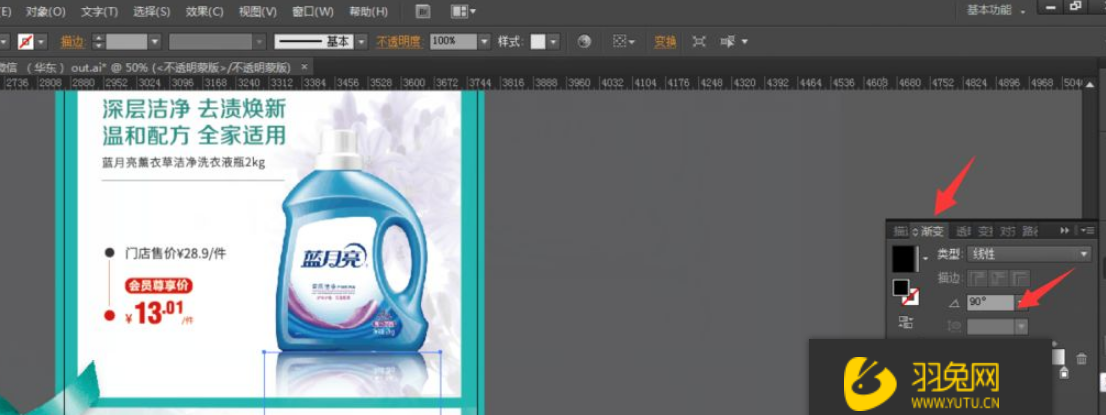Click the black gradient fill preview swatch

[905, 258]
